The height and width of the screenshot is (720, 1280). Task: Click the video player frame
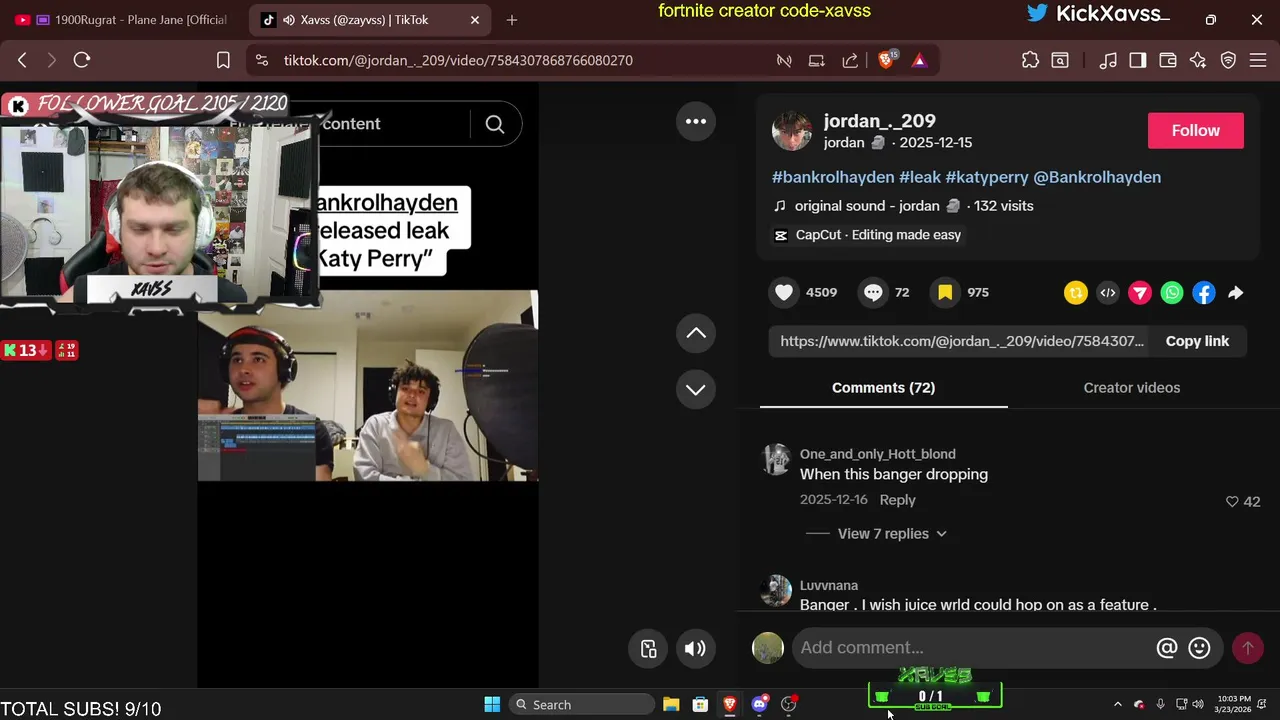pos(368,386)
